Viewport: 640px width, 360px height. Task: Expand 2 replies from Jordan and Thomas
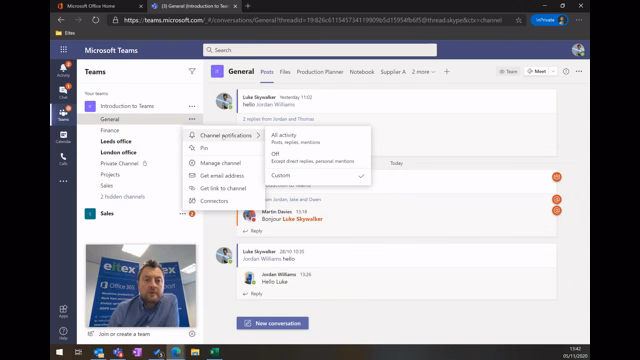[278, 119]
